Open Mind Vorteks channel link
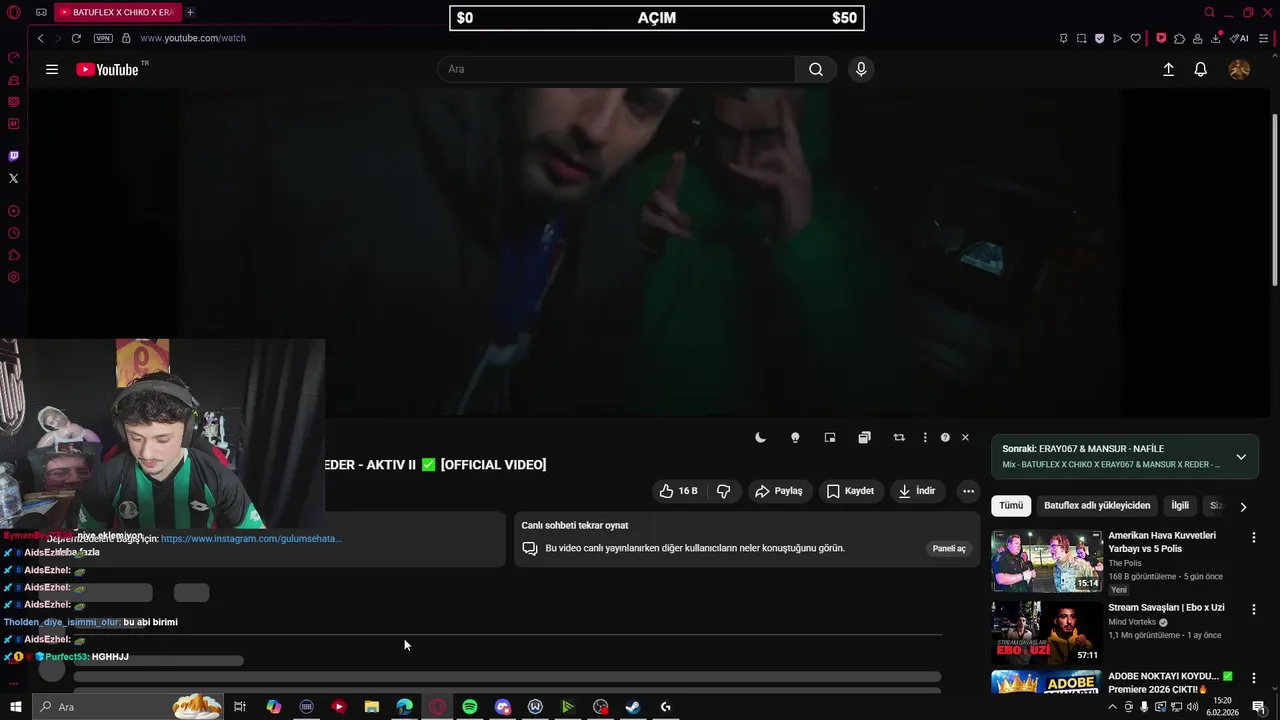This screenshot has height=720, width=1280. (x=1132, y=622)
